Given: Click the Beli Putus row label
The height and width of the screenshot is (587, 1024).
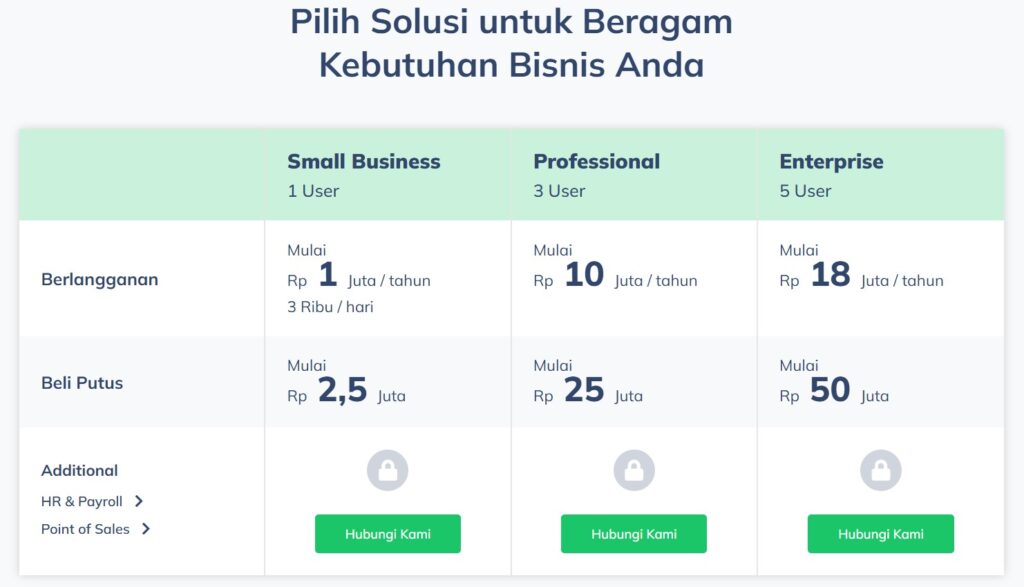Looking at the screenshot, I should [x=82, y=383].
